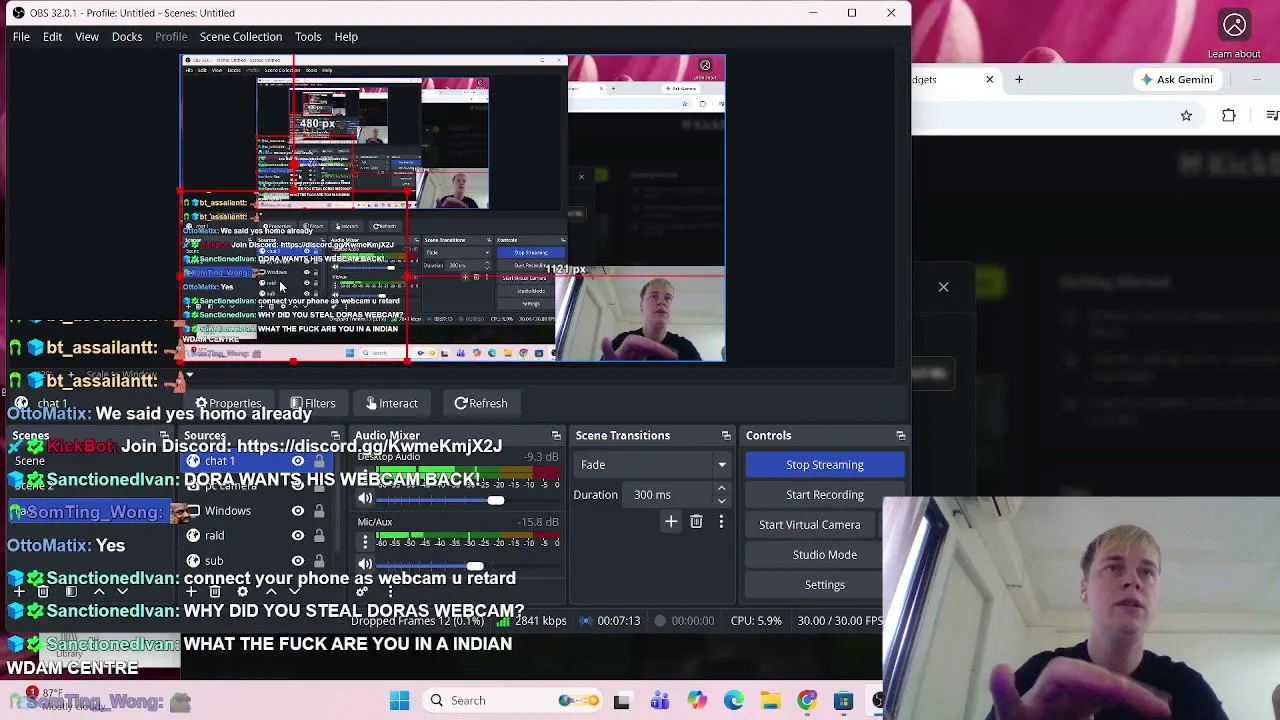Click the Properties button for the selected source

[x=228, y=403]
